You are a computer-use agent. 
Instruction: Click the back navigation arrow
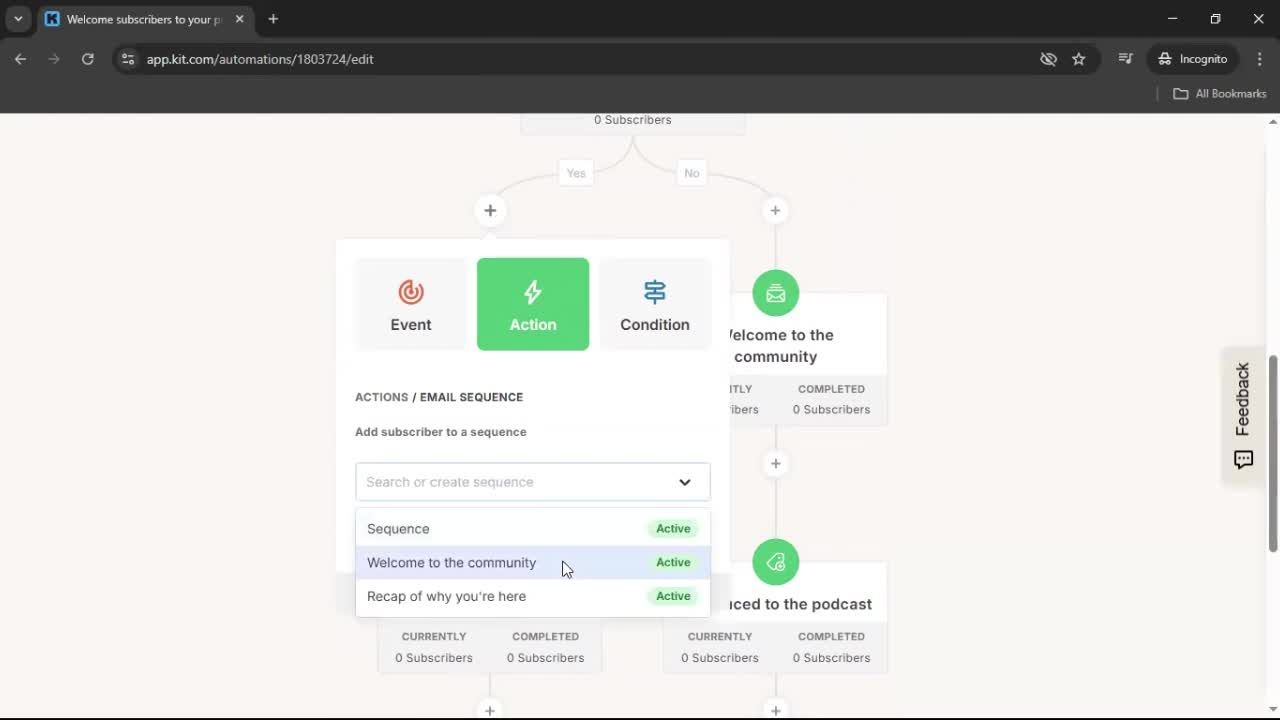point(20,59)
